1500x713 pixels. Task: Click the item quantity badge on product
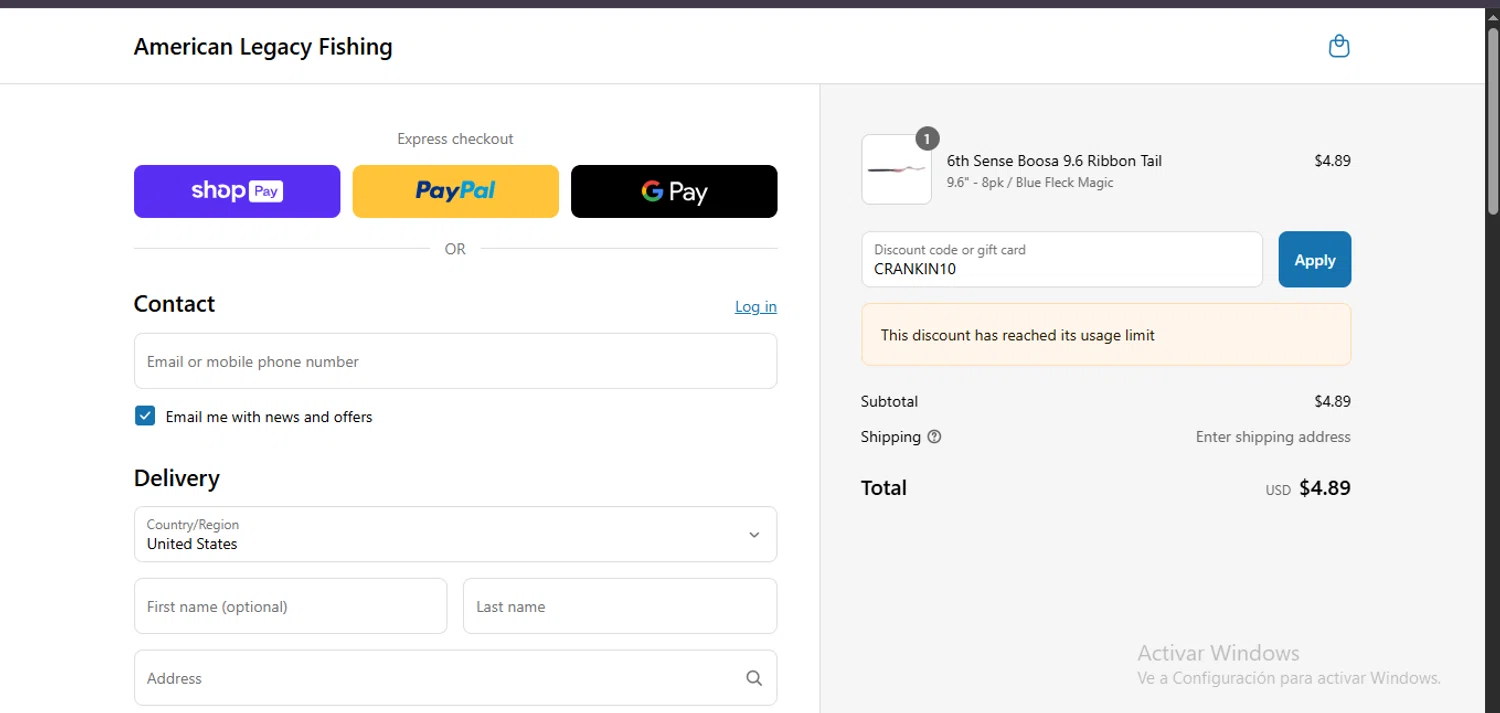pos(927,139)
